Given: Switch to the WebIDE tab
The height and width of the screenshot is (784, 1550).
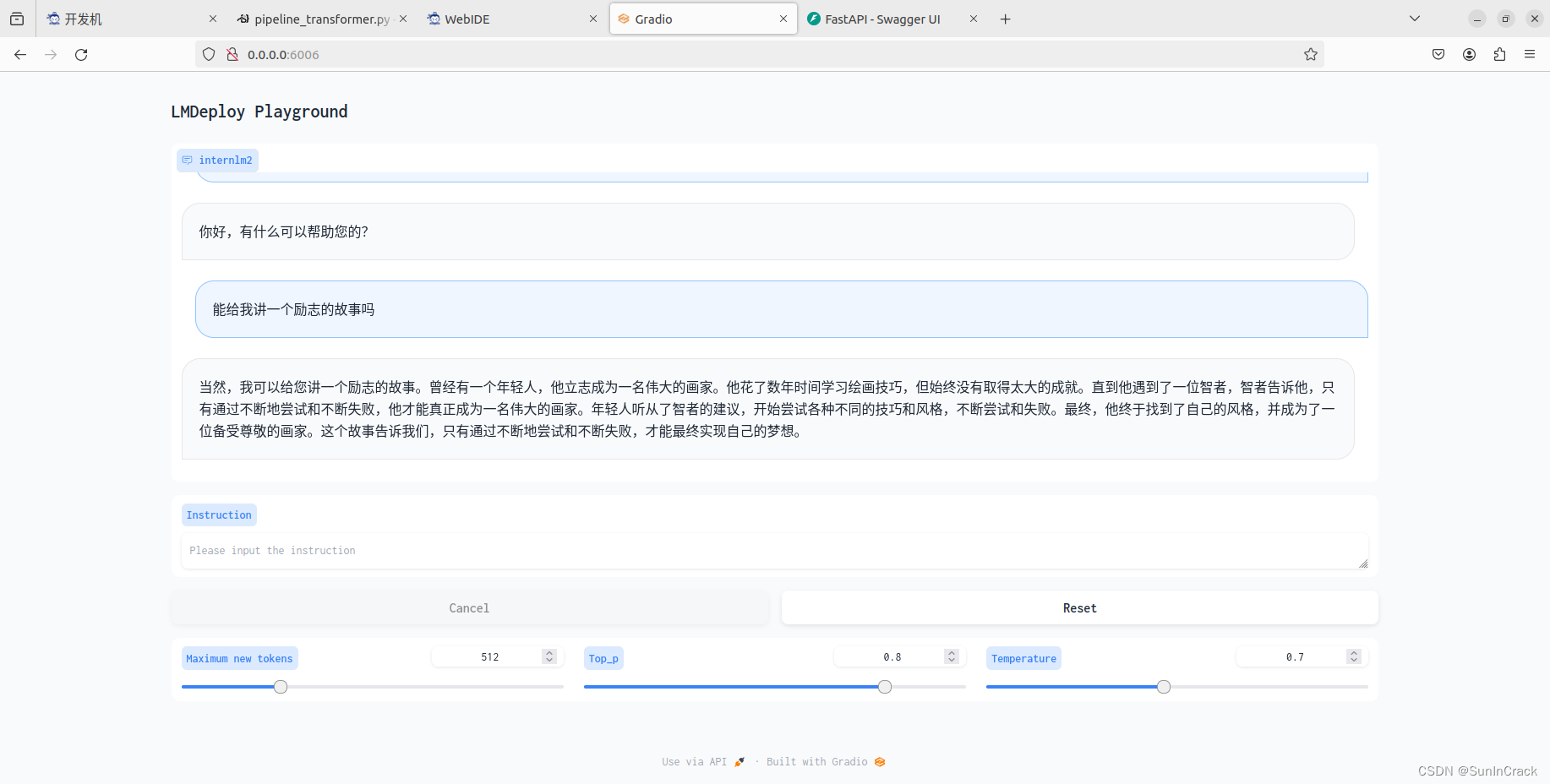Looking at the screenshot, I should coord(511,19).
